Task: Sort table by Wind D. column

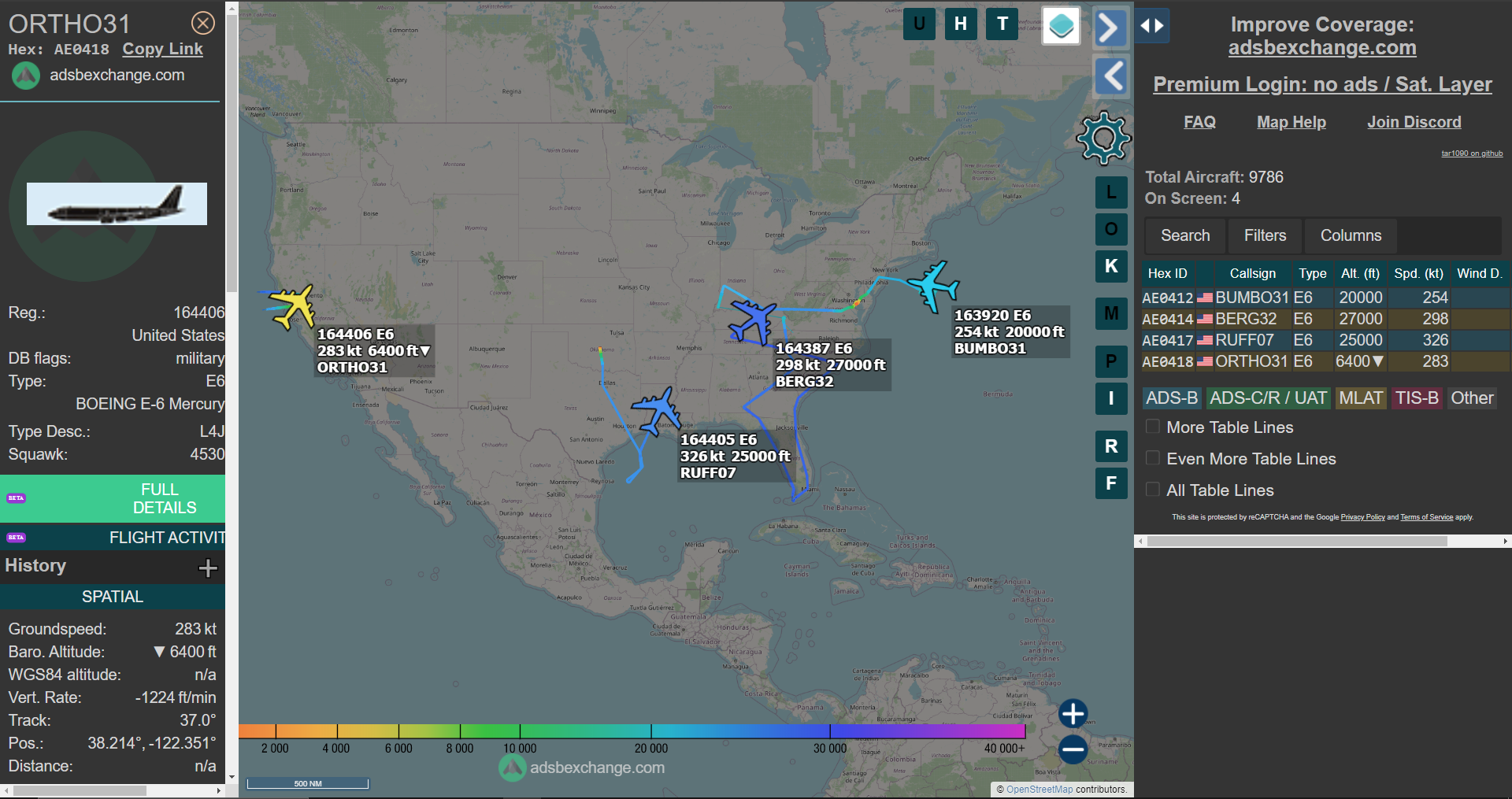Action: [1479, 273]
